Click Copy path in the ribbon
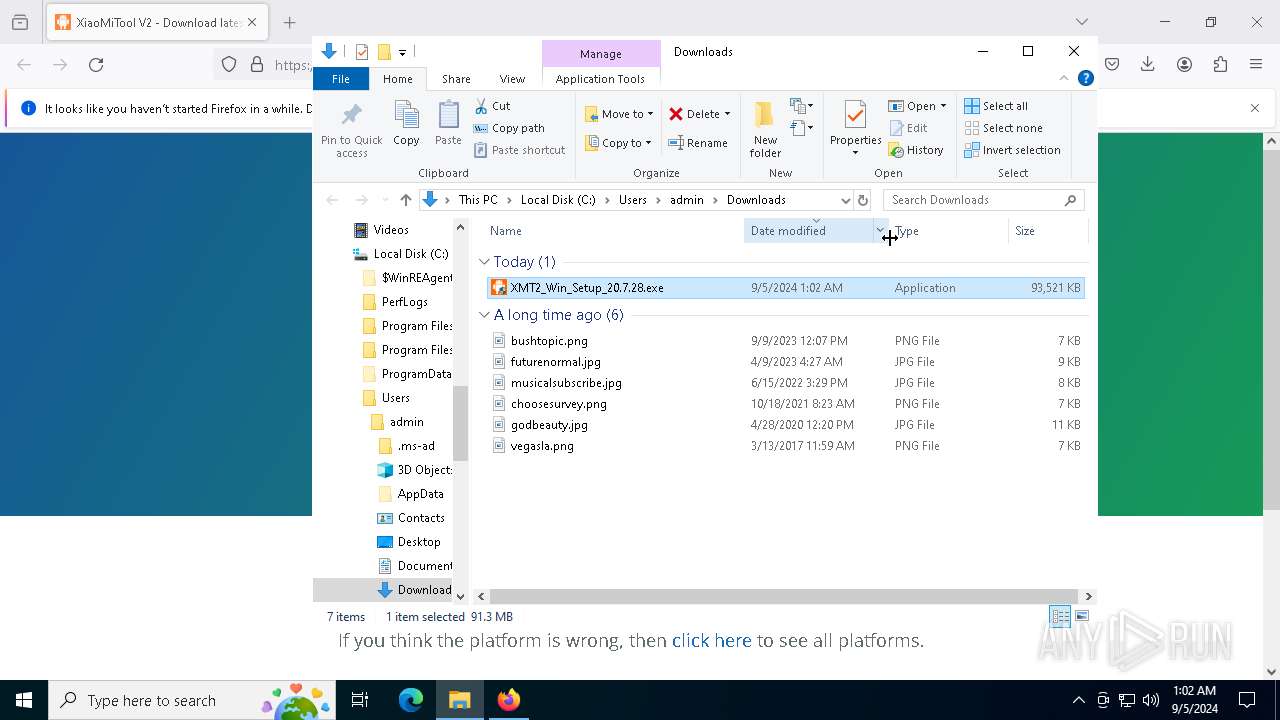The height and width of the screenshot is (720, 1280). (x=509, y=128)
